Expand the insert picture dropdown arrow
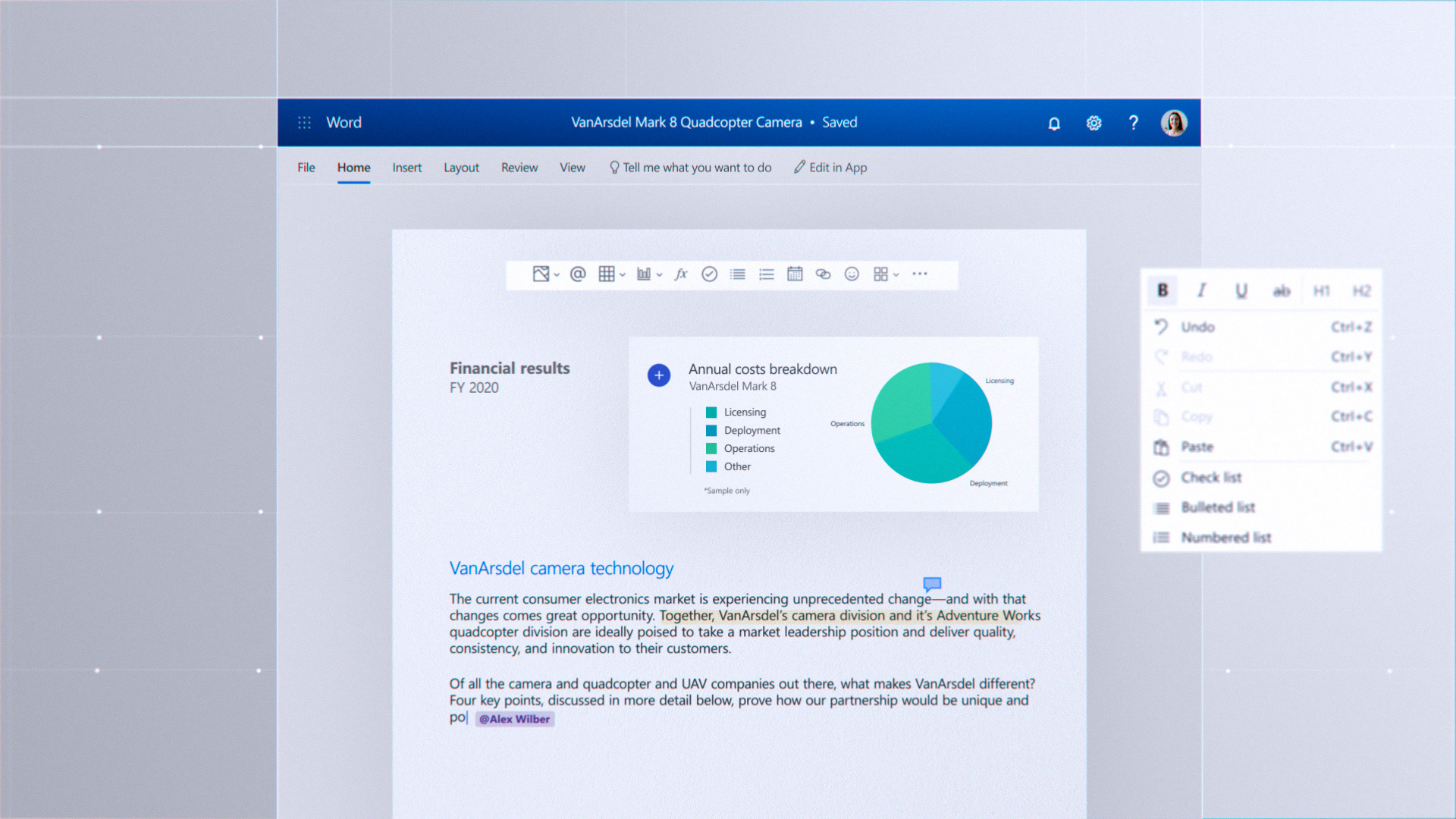The height and width of the screenshot is (819, 1456). point(557,275)
